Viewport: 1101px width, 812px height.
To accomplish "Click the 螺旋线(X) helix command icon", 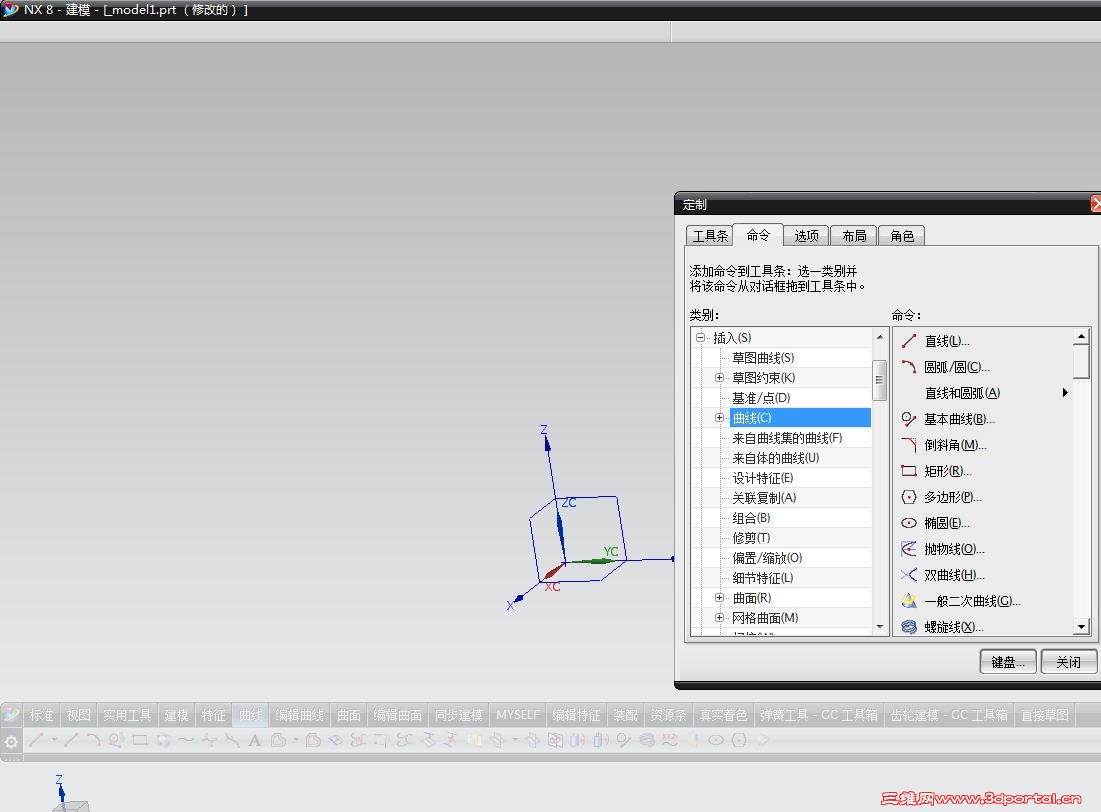I will [909, 627].
